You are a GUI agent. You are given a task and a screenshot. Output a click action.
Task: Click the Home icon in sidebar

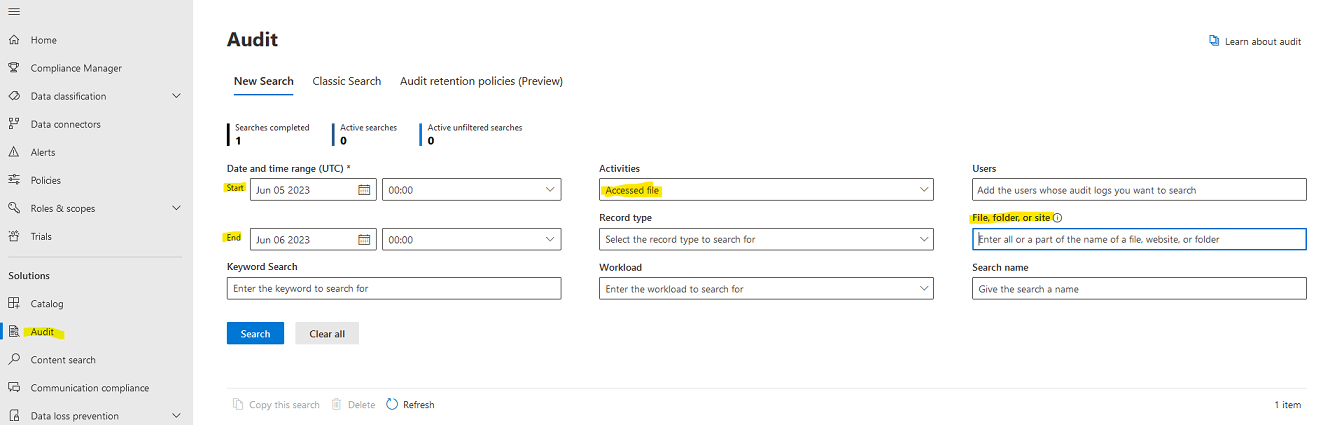(x=14, y=40)
